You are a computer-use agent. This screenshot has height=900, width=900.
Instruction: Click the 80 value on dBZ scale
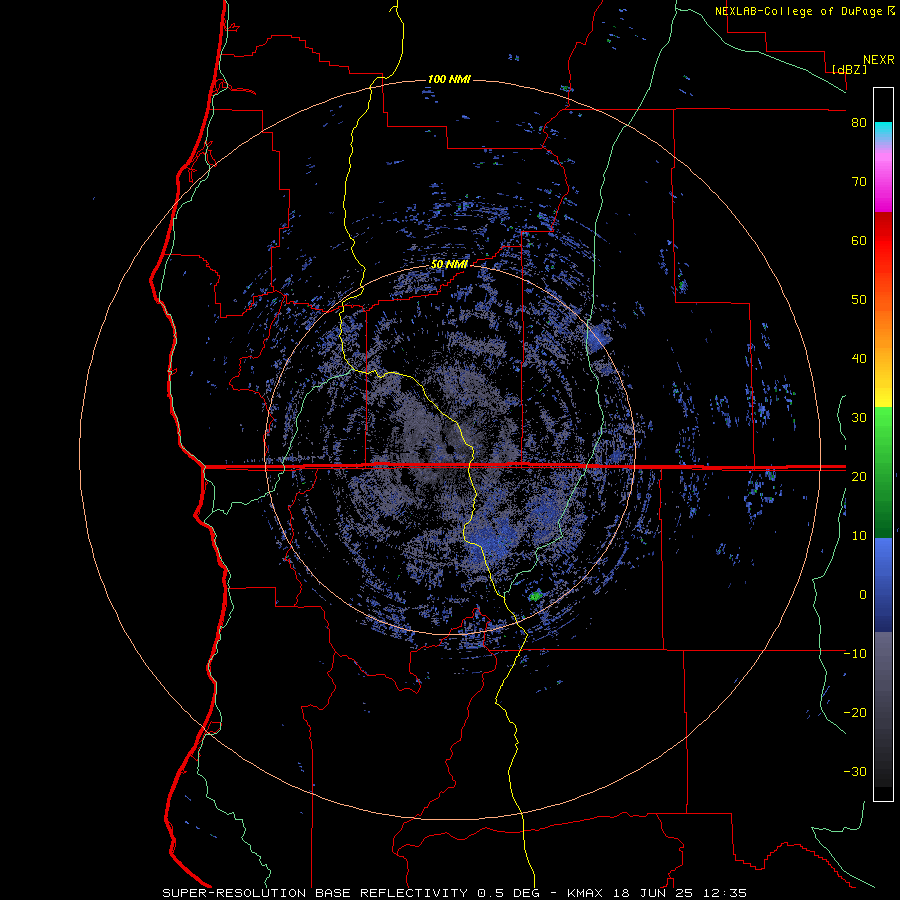pos(859,123)
